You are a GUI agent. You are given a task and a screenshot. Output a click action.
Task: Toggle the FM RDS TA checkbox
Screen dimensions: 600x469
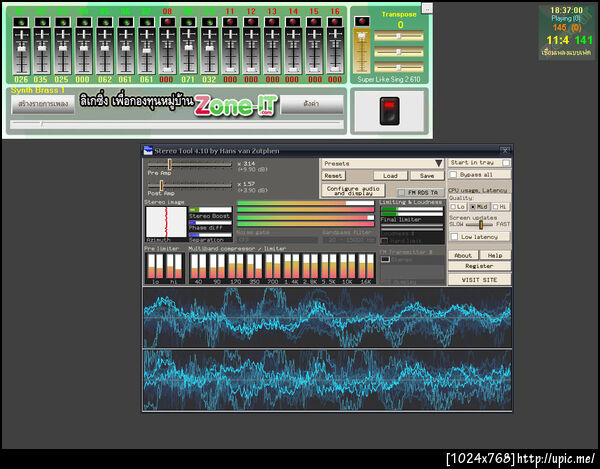pos(401,192)
